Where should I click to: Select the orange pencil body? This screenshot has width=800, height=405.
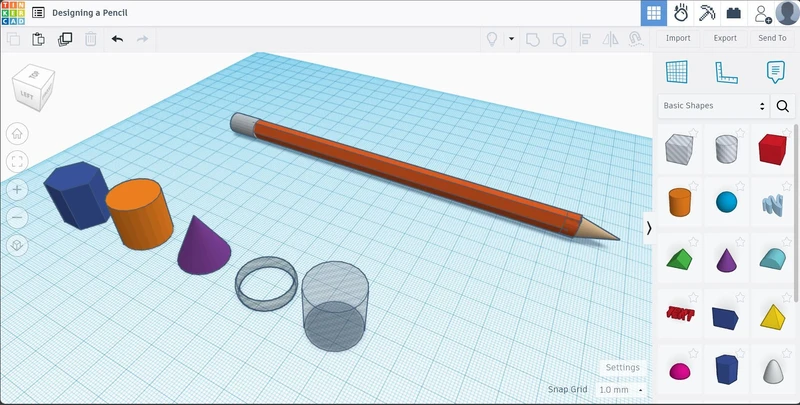click(x=416, y=177)
